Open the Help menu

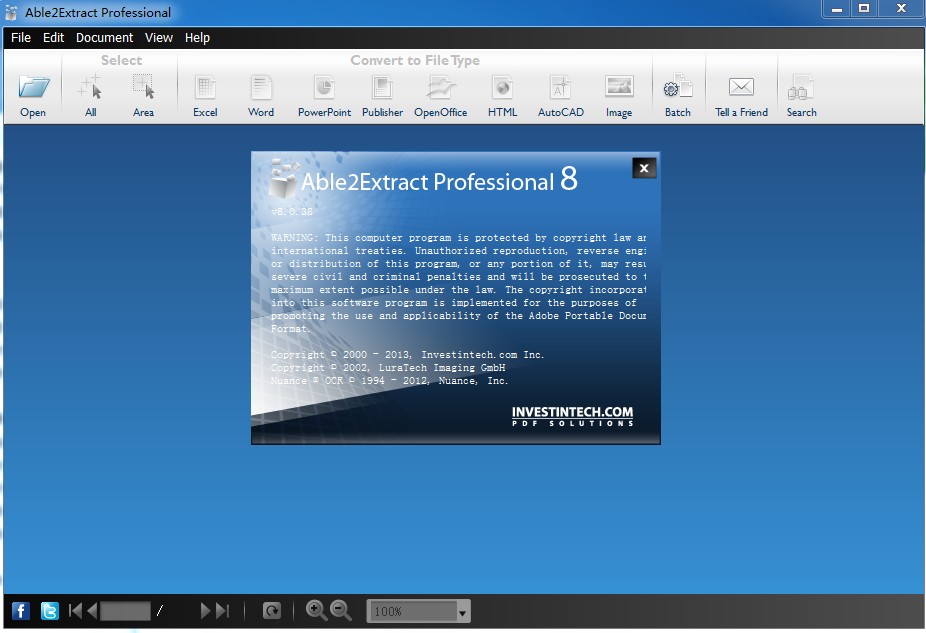197,38
